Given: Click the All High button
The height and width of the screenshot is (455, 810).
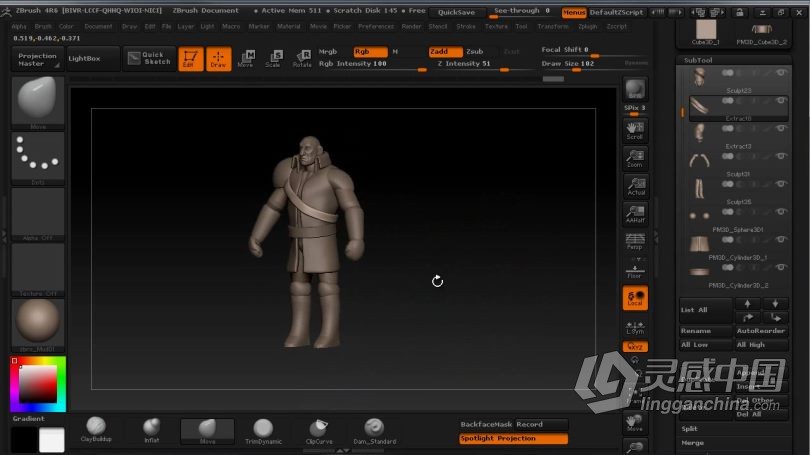Looking at the screenshot, I should click(x=761, y=344).
